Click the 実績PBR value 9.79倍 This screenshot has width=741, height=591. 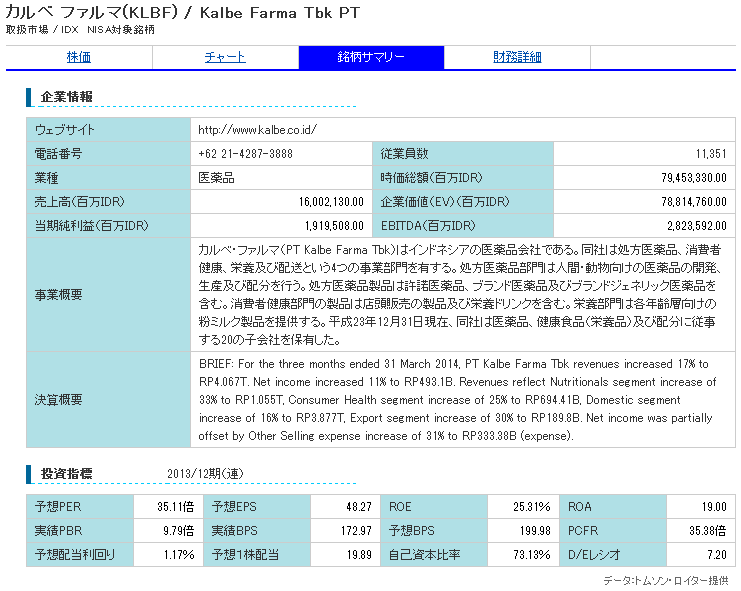tap(178, 531)
